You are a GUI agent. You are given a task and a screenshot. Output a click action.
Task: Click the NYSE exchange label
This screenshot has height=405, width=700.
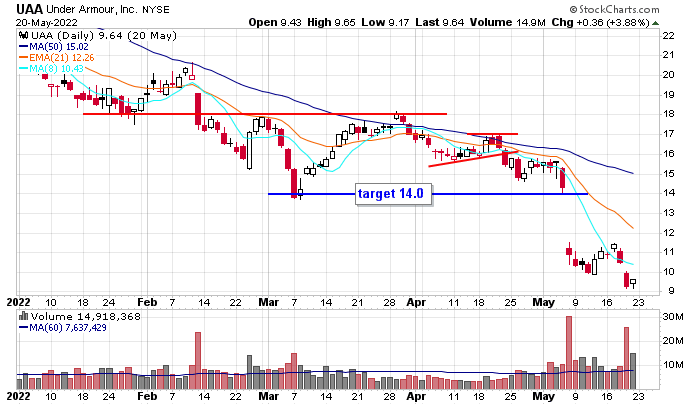pos(156,10)
